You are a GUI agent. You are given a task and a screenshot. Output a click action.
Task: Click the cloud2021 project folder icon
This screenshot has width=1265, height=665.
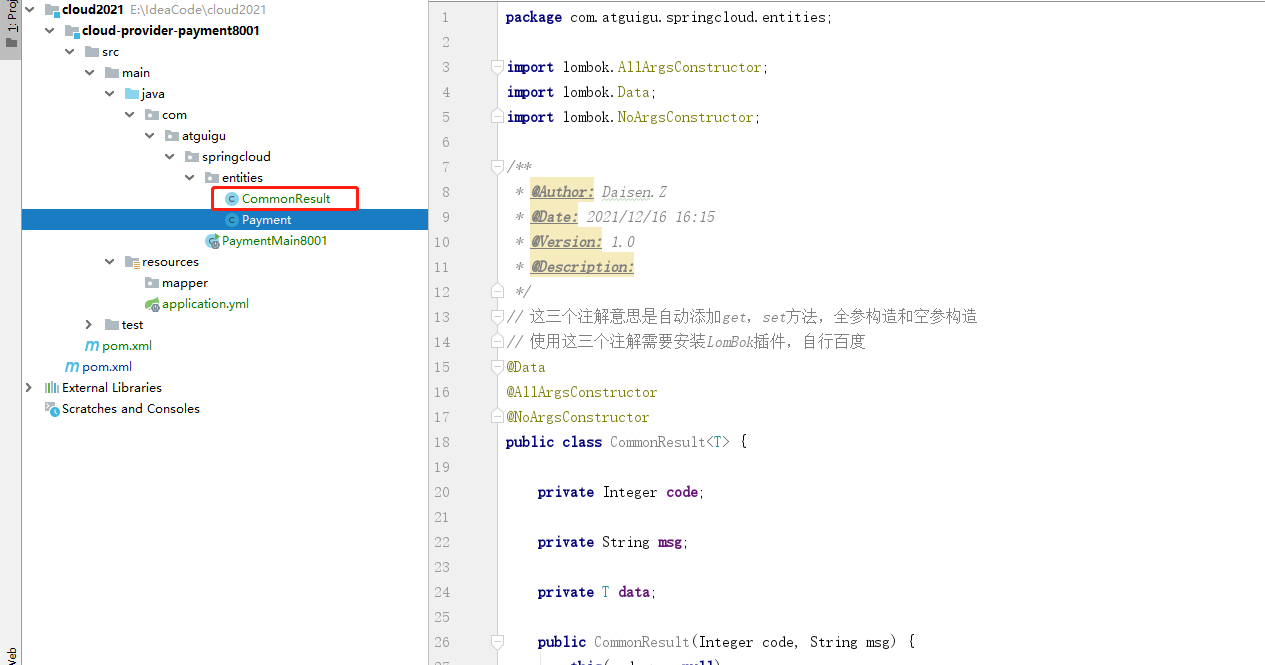coord(52,9)
